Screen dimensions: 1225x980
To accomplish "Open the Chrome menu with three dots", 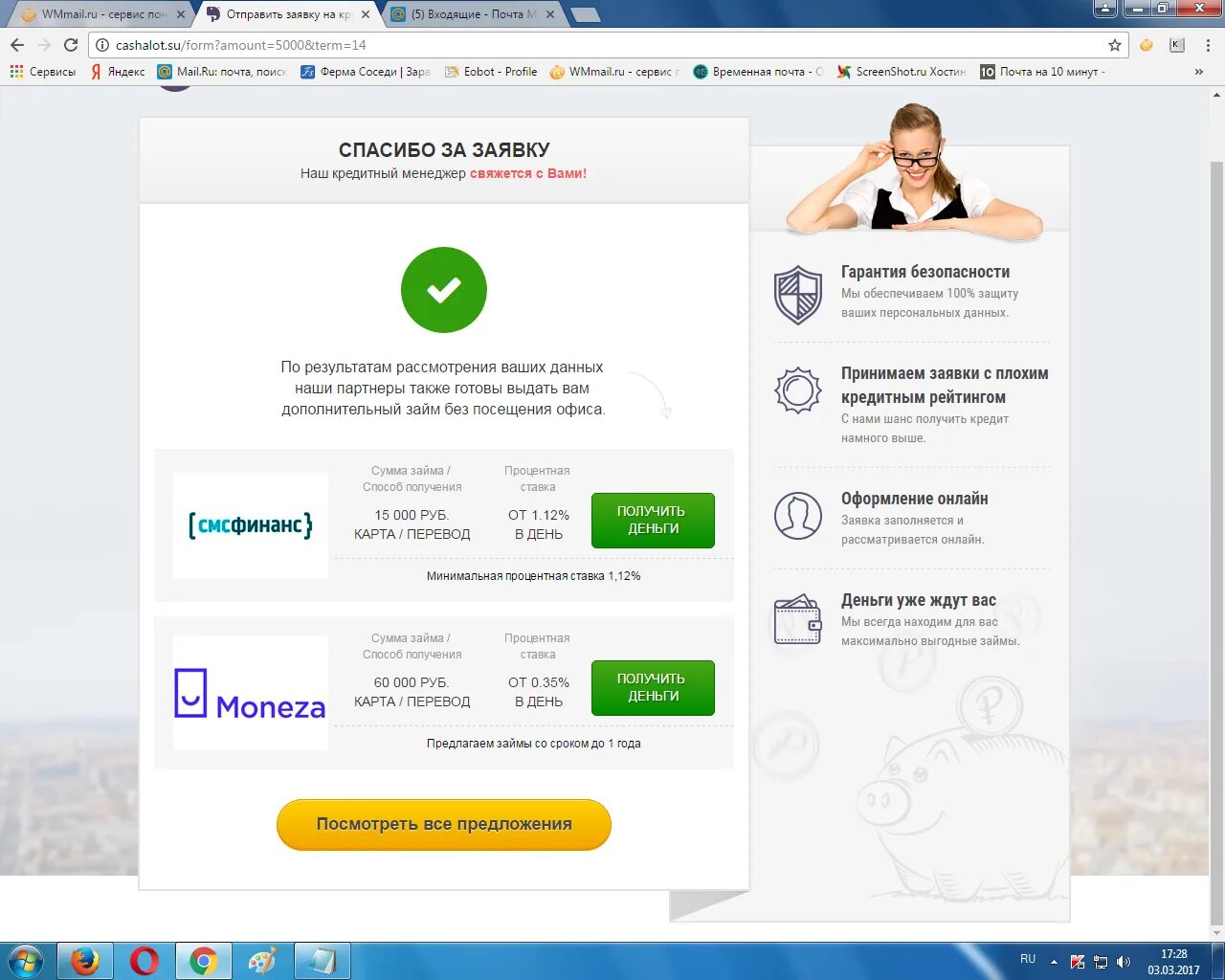I will [1207, 45].
